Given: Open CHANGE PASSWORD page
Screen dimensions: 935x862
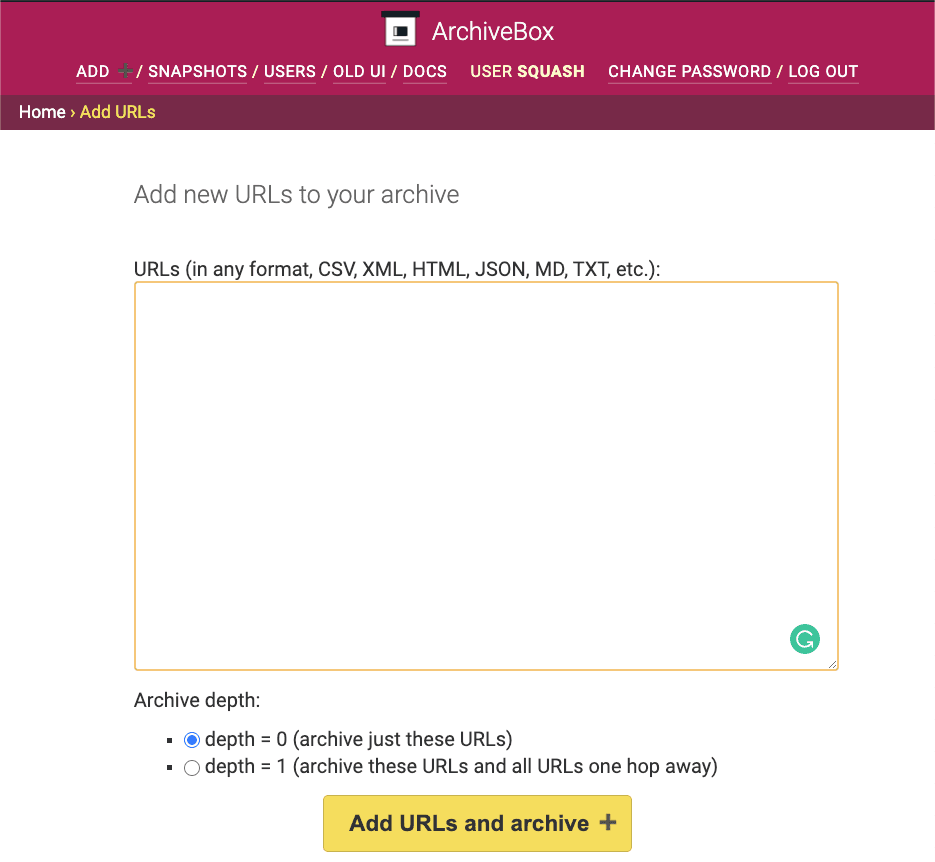Looking at the screenshot, I should [x=689, y=72].
